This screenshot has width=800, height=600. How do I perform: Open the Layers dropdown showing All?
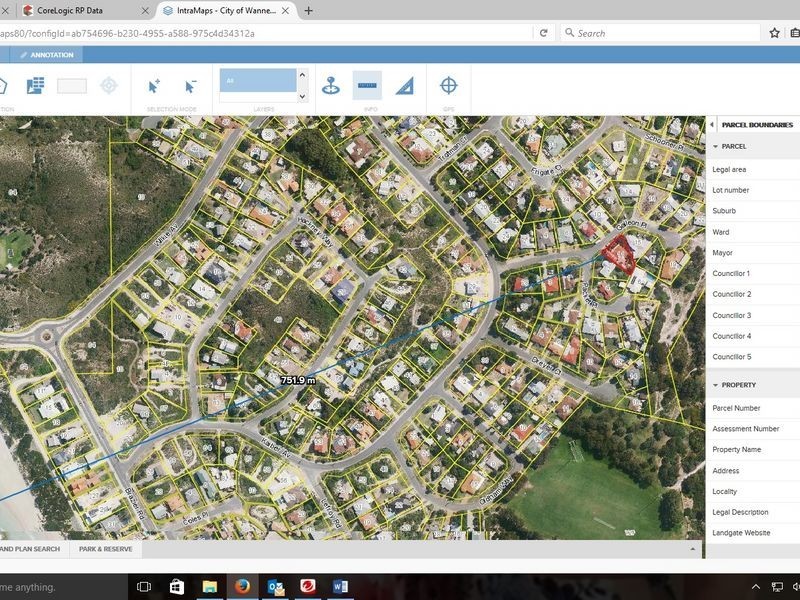tap(256, 79)
